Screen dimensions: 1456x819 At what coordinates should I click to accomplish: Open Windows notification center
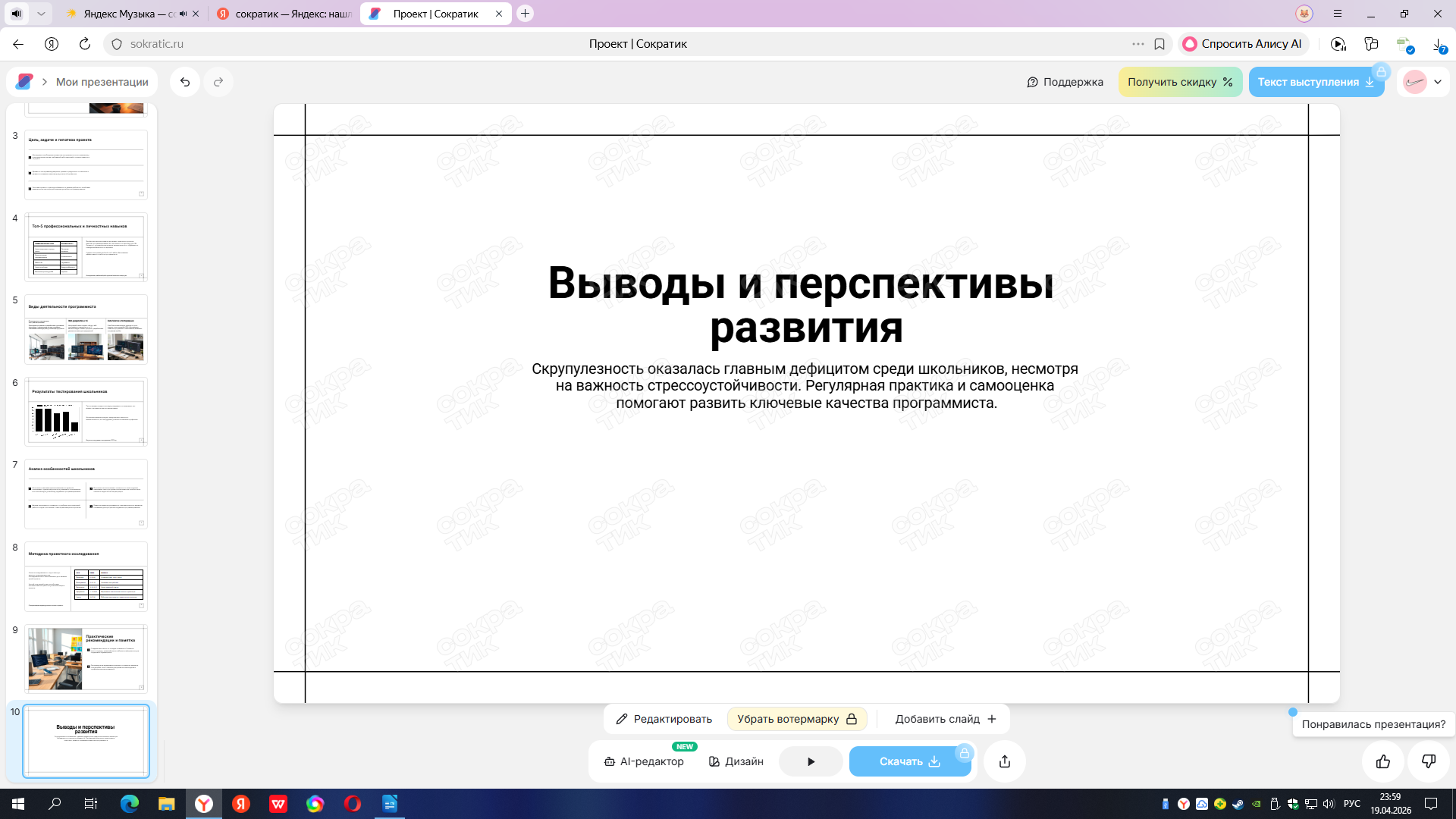[x=1431, y=804]
